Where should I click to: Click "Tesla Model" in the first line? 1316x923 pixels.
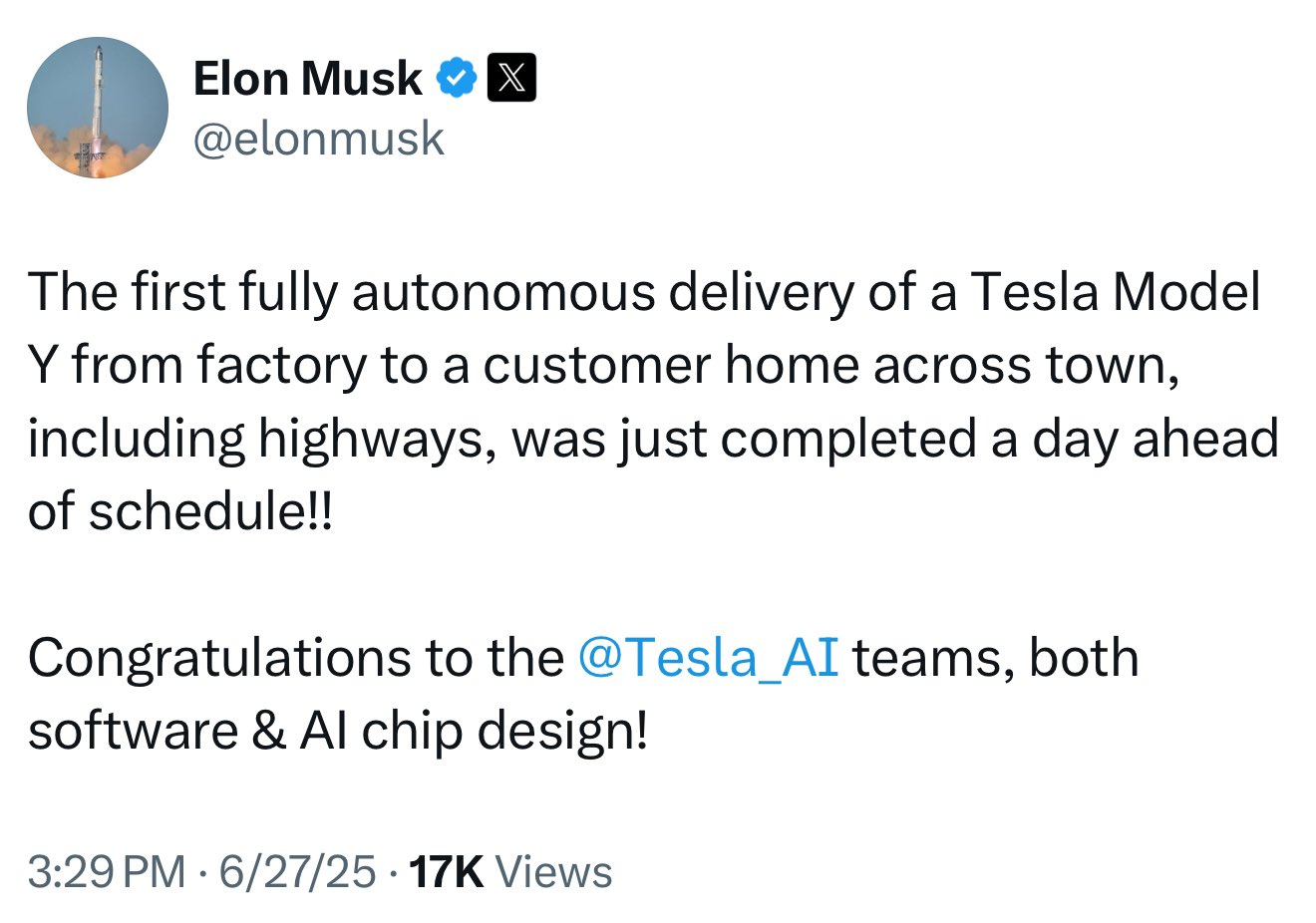[x=1116, y=293]
